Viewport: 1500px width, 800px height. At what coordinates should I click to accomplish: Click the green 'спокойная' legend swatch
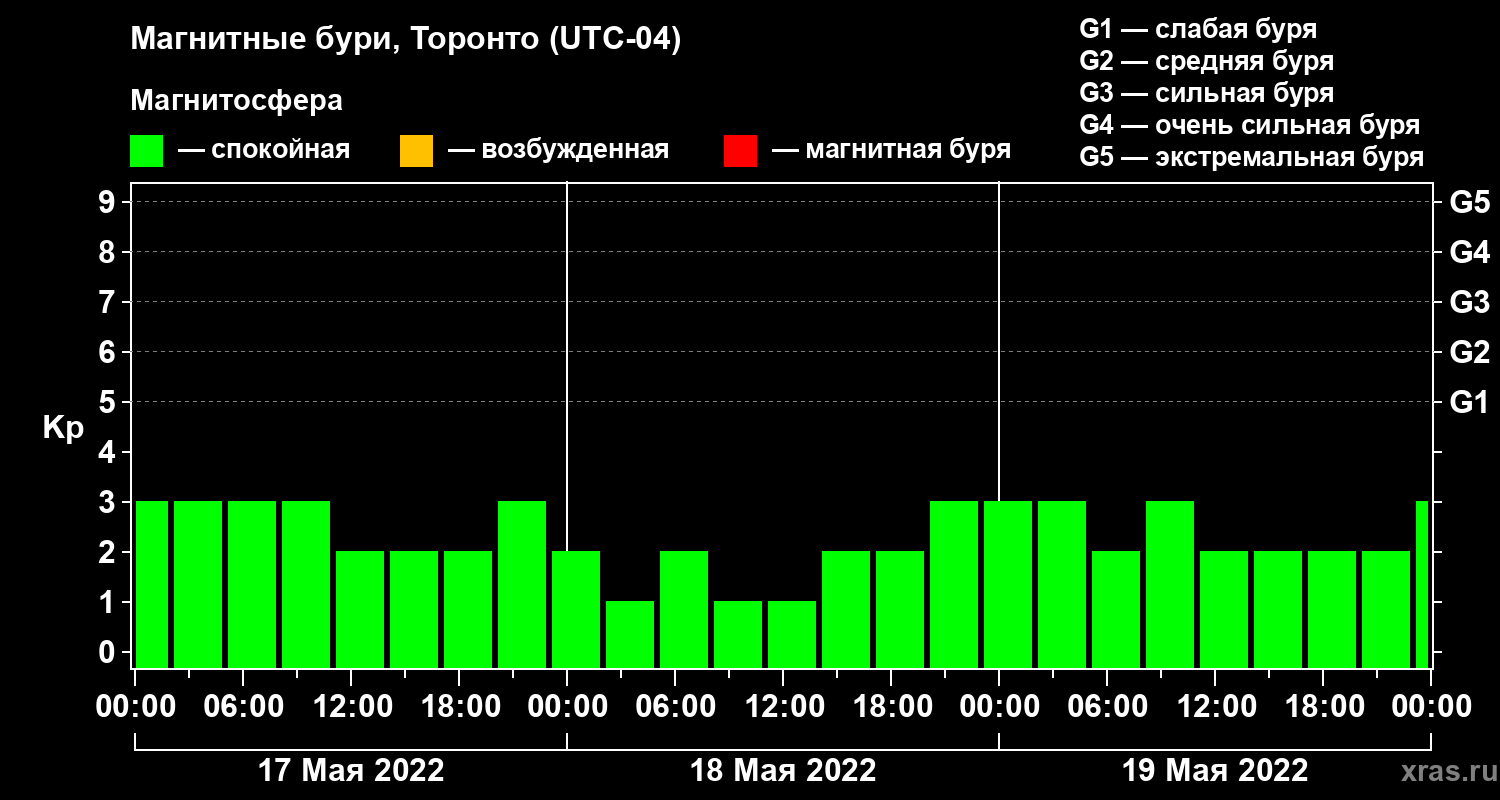click(146, 151)
